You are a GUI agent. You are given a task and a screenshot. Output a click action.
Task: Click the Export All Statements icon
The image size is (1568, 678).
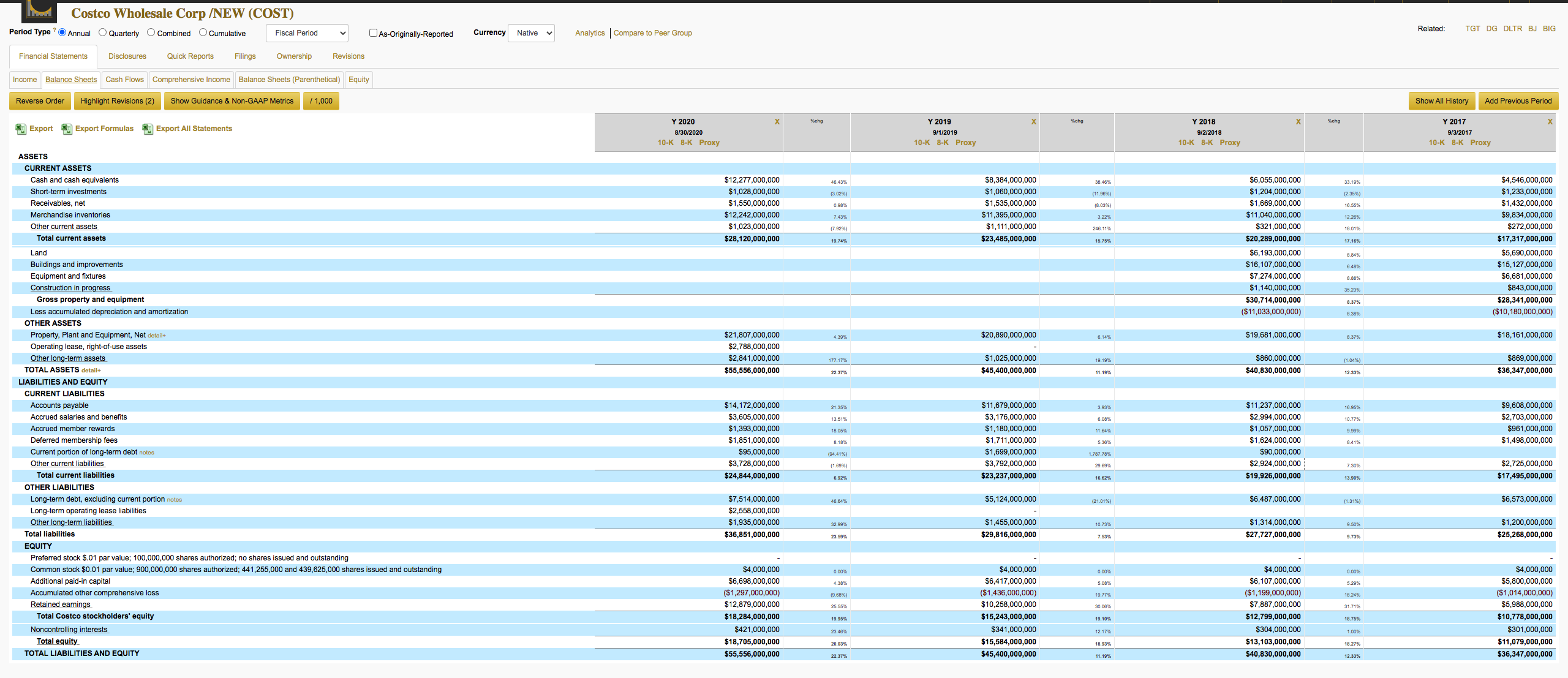click(148, 129)
